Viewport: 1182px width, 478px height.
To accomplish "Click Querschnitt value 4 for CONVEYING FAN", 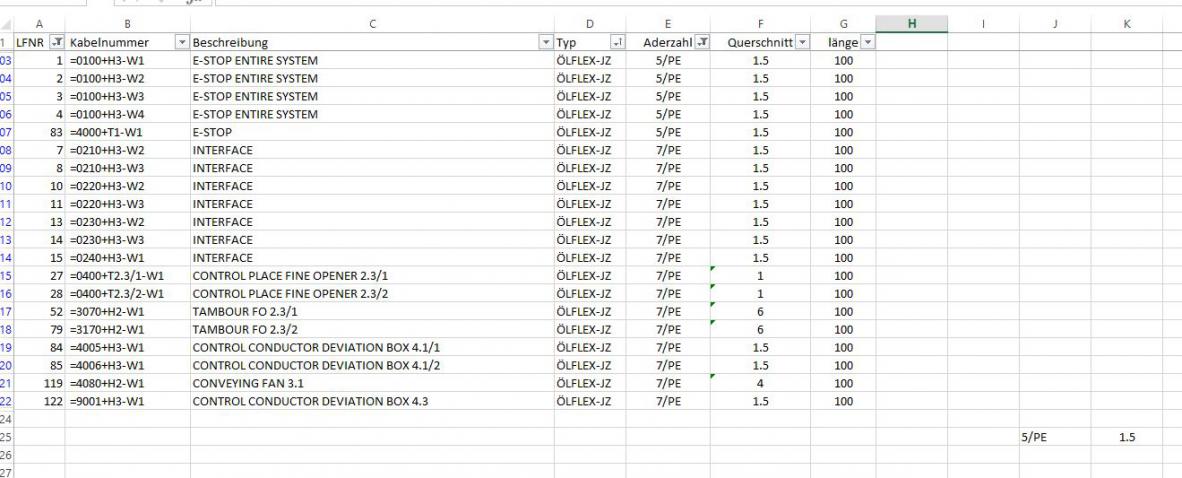I will pos(761,383).
